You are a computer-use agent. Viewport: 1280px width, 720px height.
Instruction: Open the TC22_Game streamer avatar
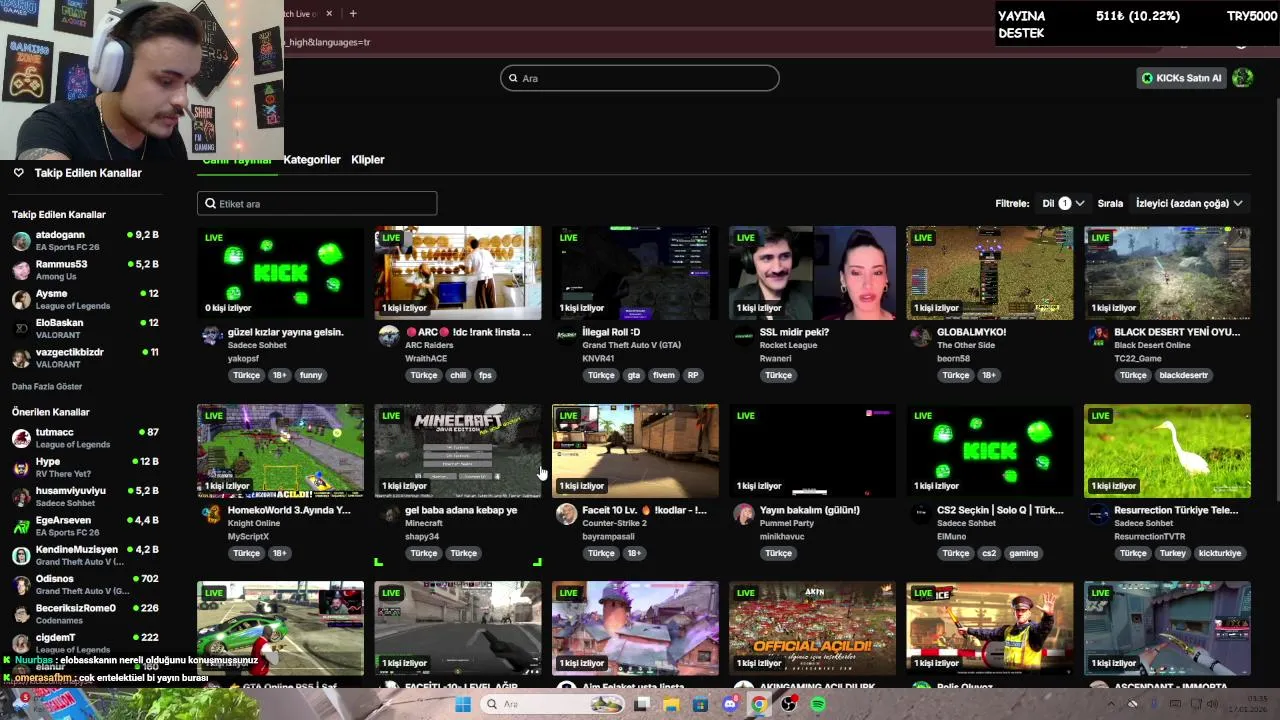1098,336
